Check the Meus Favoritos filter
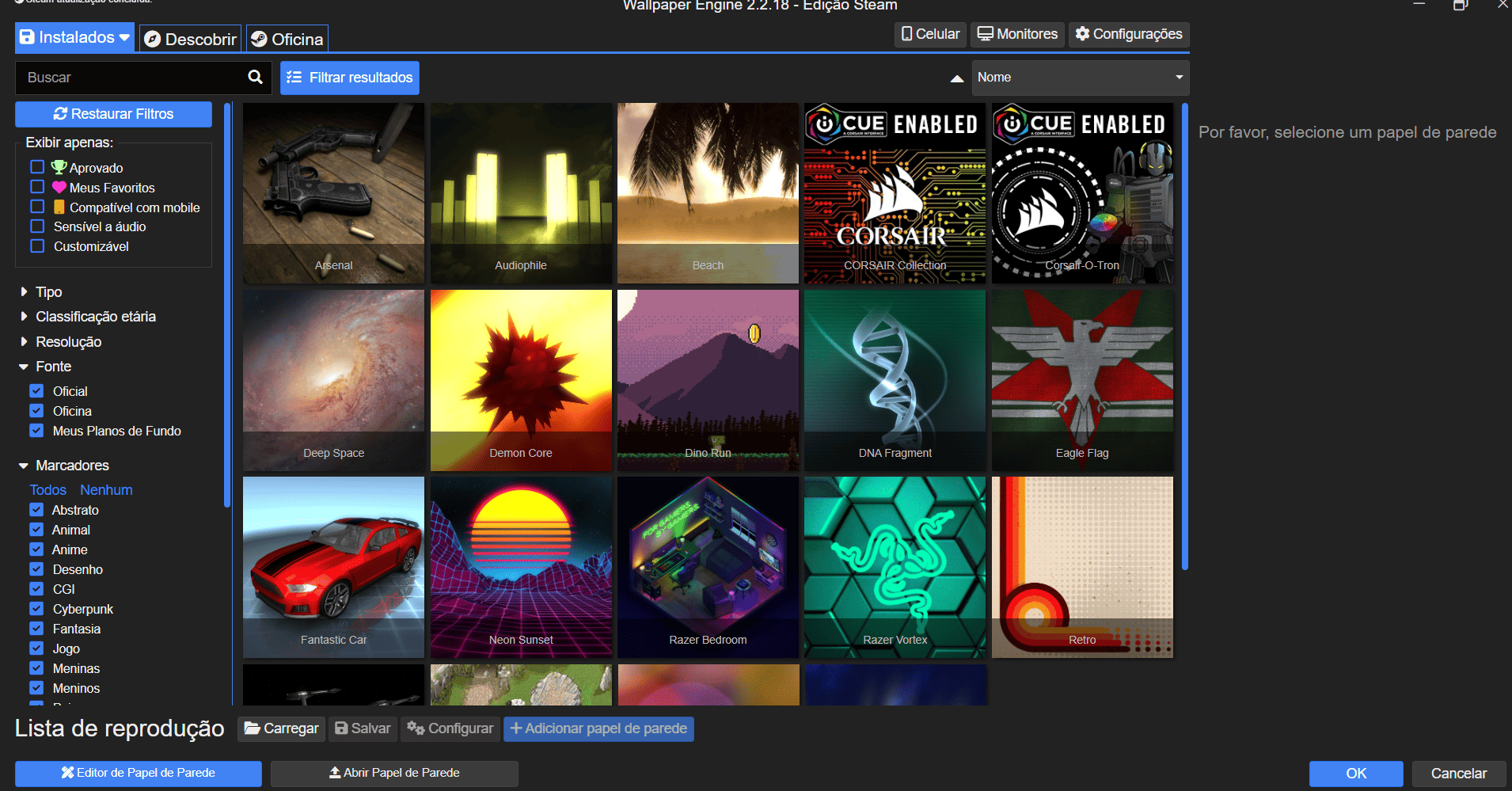The height and width of the screenshot is (791, 1512). tap(37, 187)
